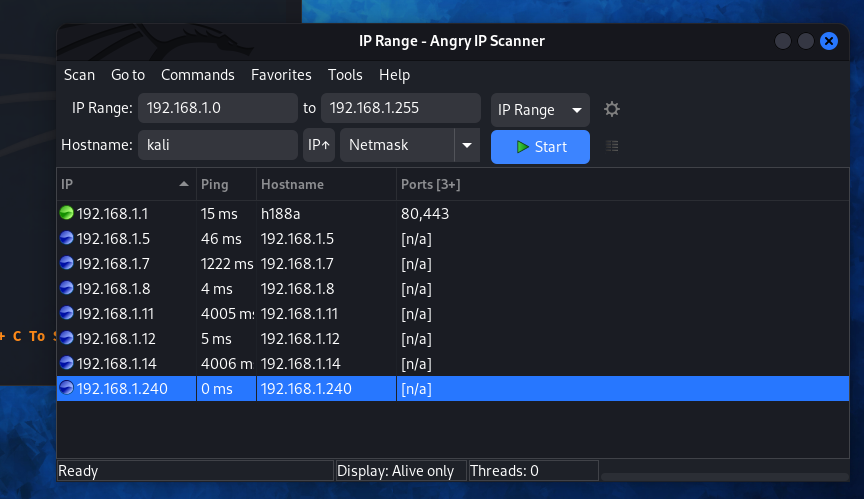Image resolution: width=864 pixels, height=499 pixels.
Task: Click the IP column sort arrow
Action: pyautogui.click(x=184, y=184)
